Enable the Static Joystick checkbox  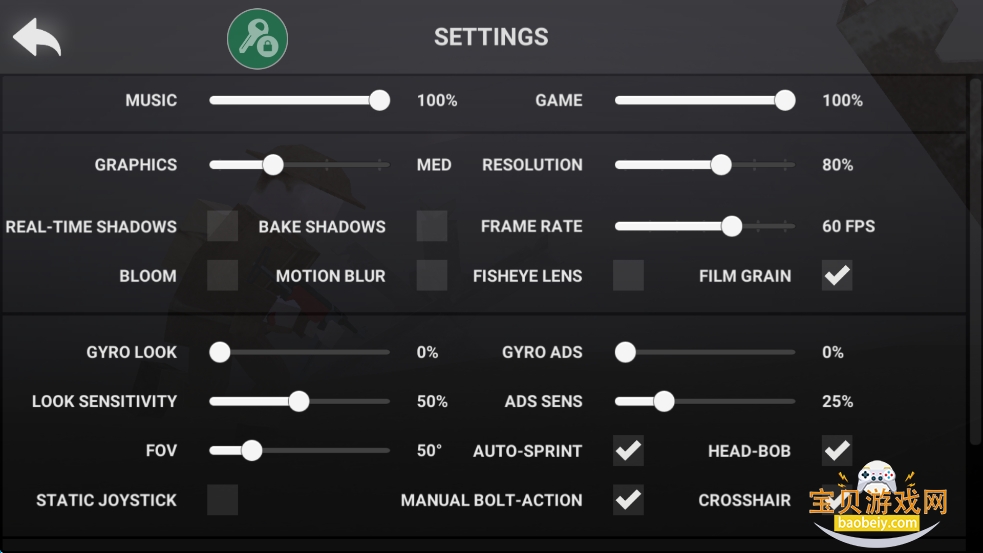tap(222, 499)
